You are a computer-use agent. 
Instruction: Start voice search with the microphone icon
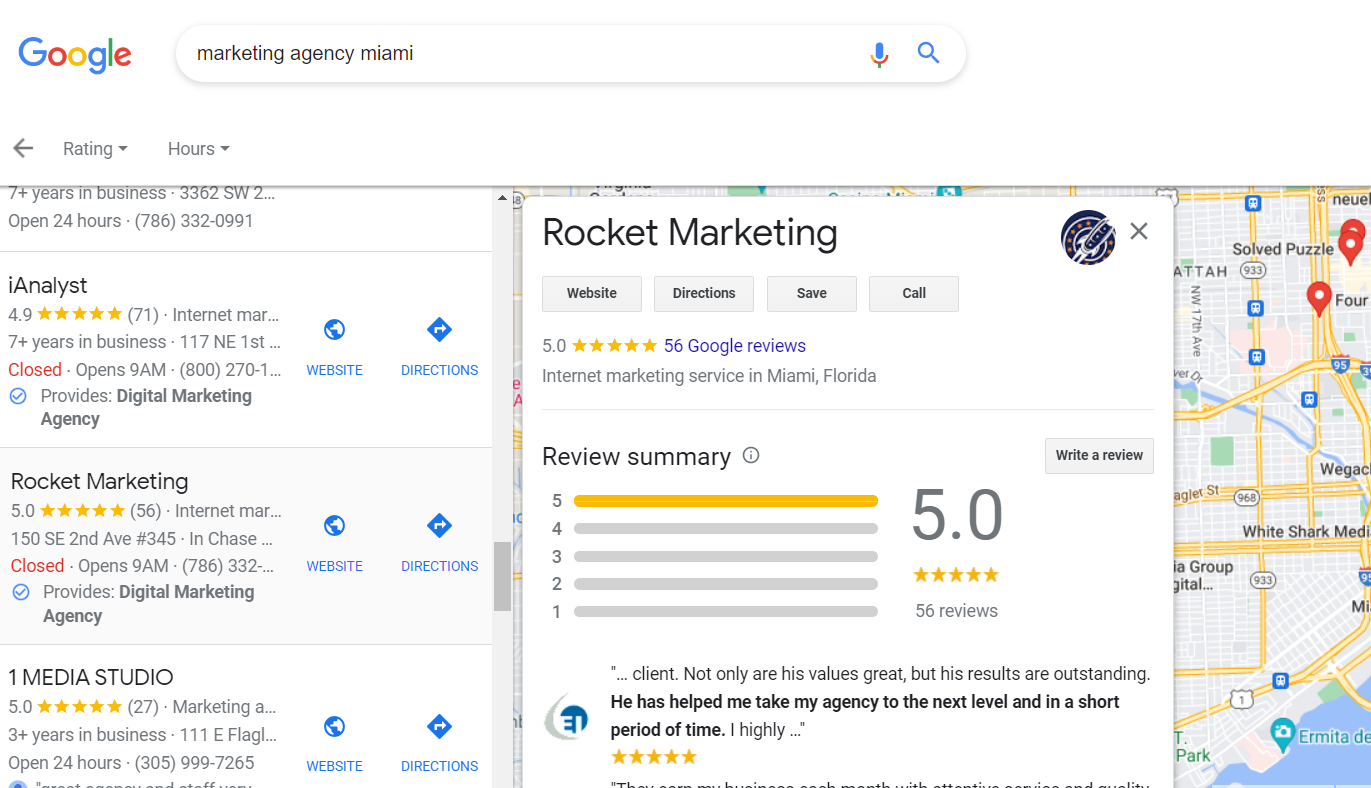(x=879, y=54)
